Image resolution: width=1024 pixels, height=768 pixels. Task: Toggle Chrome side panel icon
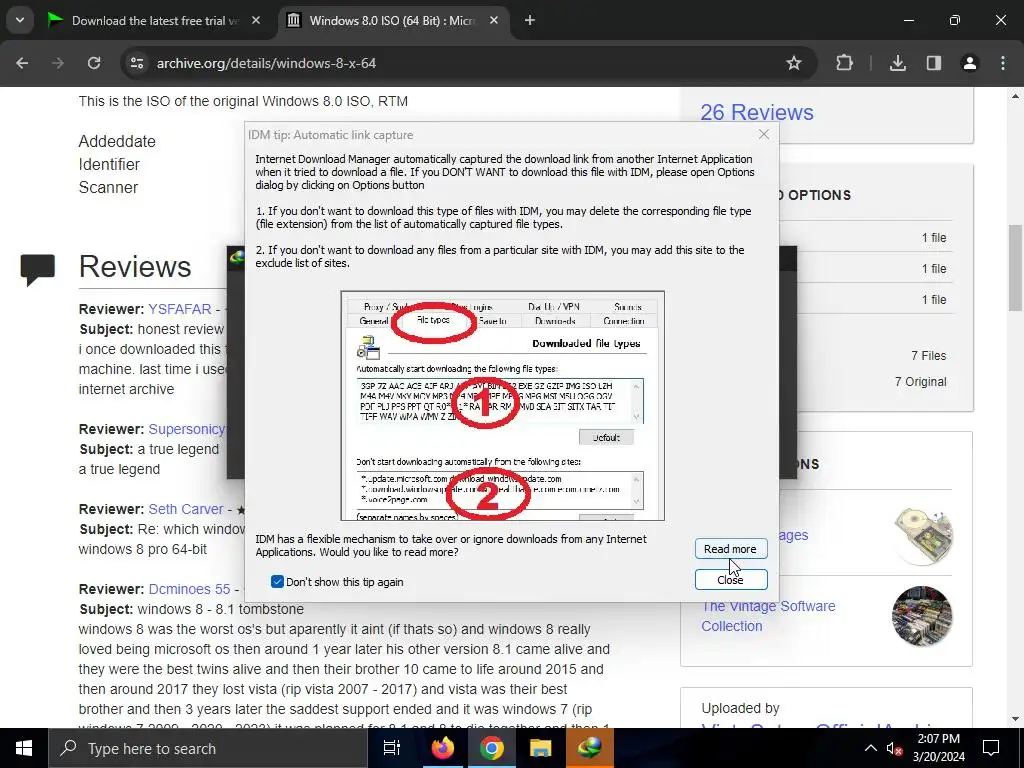934,63
